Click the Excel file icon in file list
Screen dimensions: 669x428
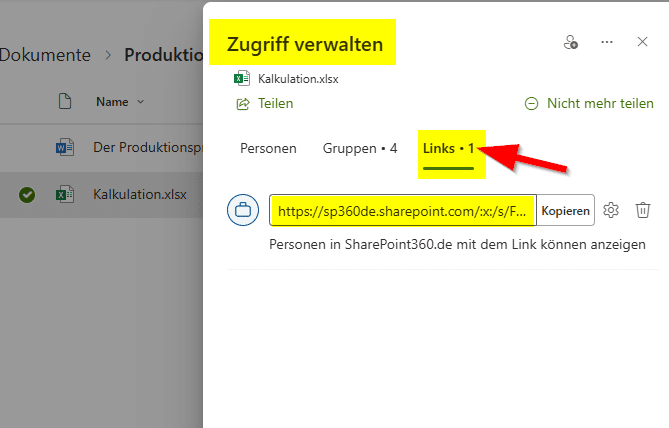coord(65,194)
